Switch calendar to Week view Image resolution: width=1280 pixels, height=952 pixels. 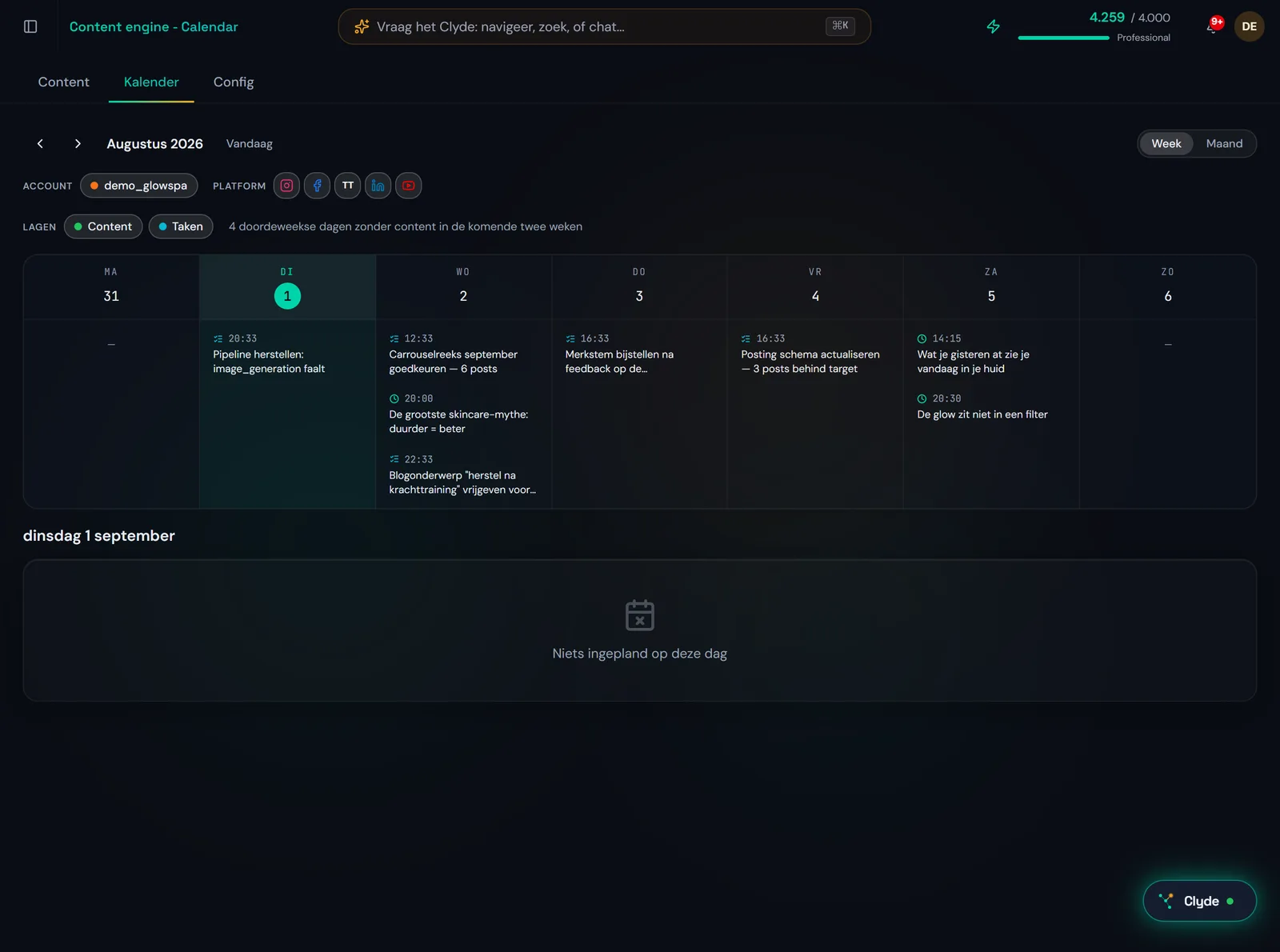click(1166, 144)
